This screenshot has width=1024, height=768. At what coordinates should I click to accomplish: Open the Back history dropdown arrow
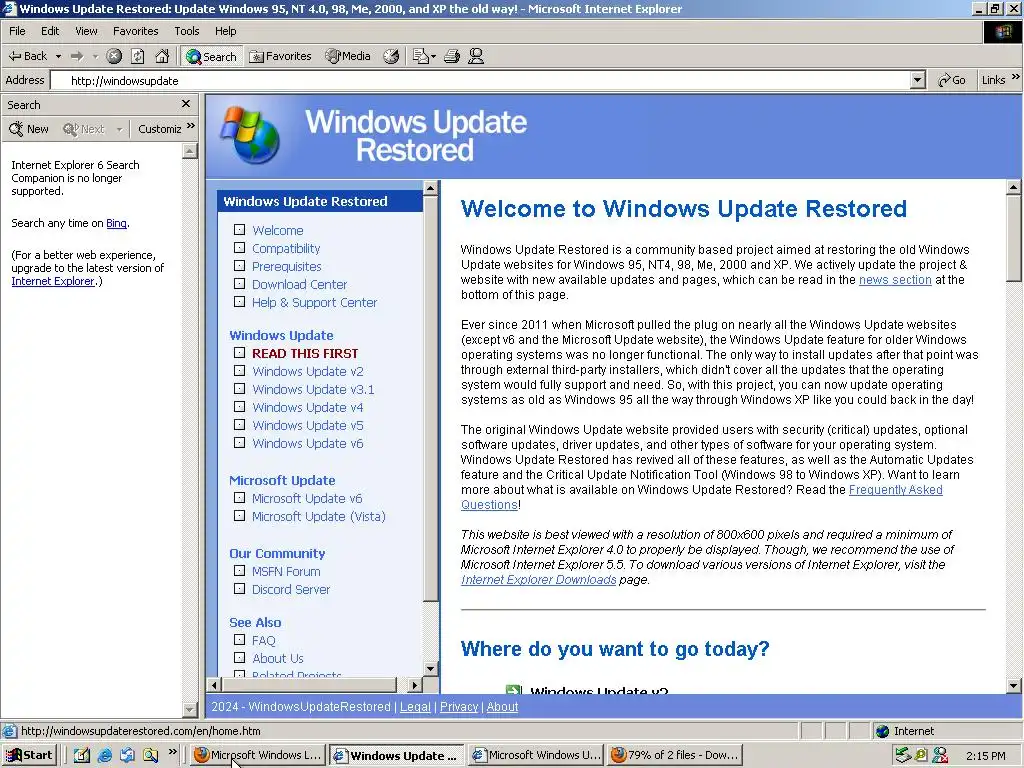(x=58, y=57)
